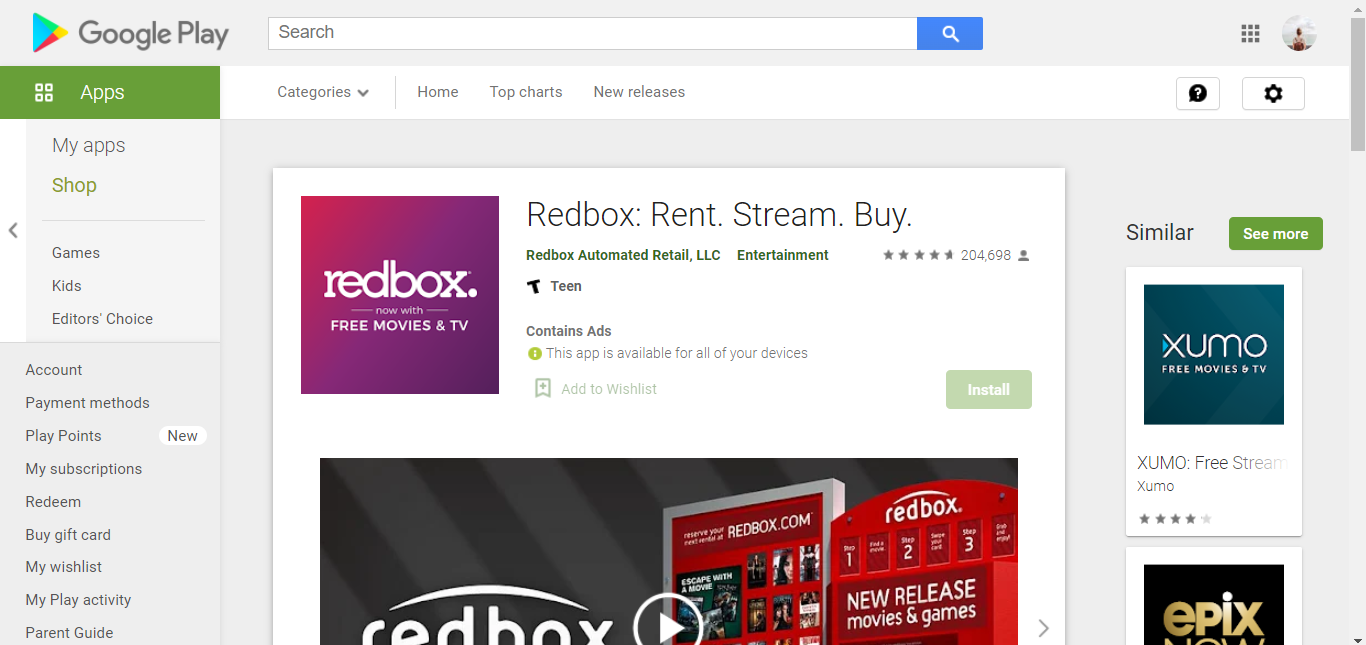The image size is (1366, 645).
Task: Advance screenshots with right arrow
Action: pyautogui.click(x=1043, y=628)
